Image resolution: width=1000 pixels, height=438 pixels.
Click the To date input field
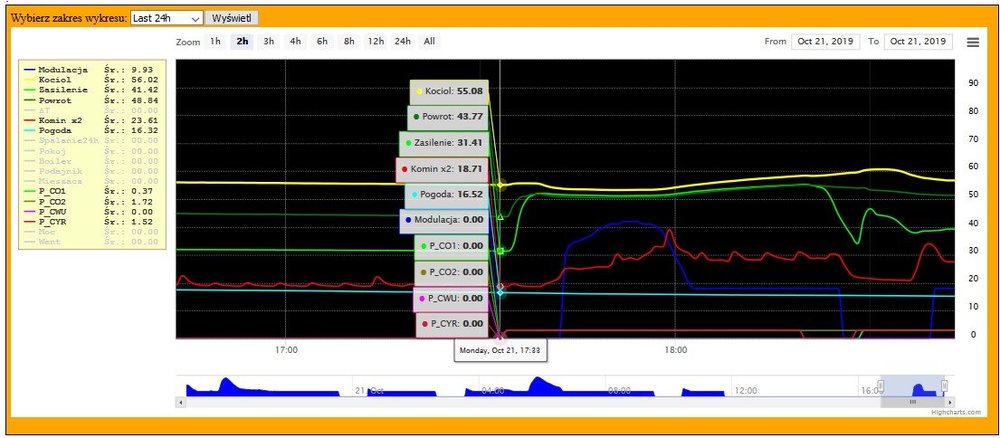click(x=917, y=42)
